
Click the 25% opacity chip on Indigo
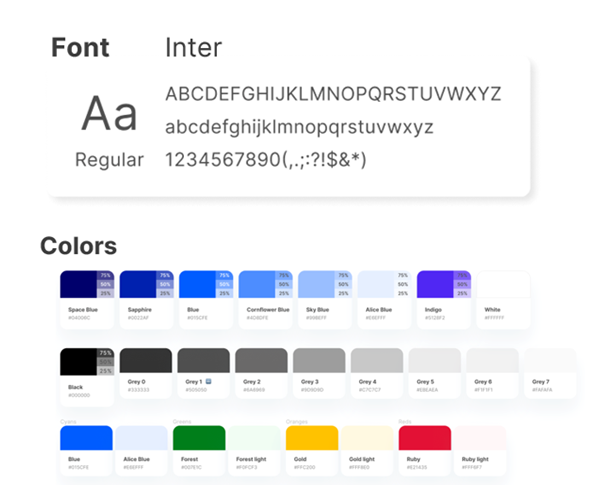point(462,293)
